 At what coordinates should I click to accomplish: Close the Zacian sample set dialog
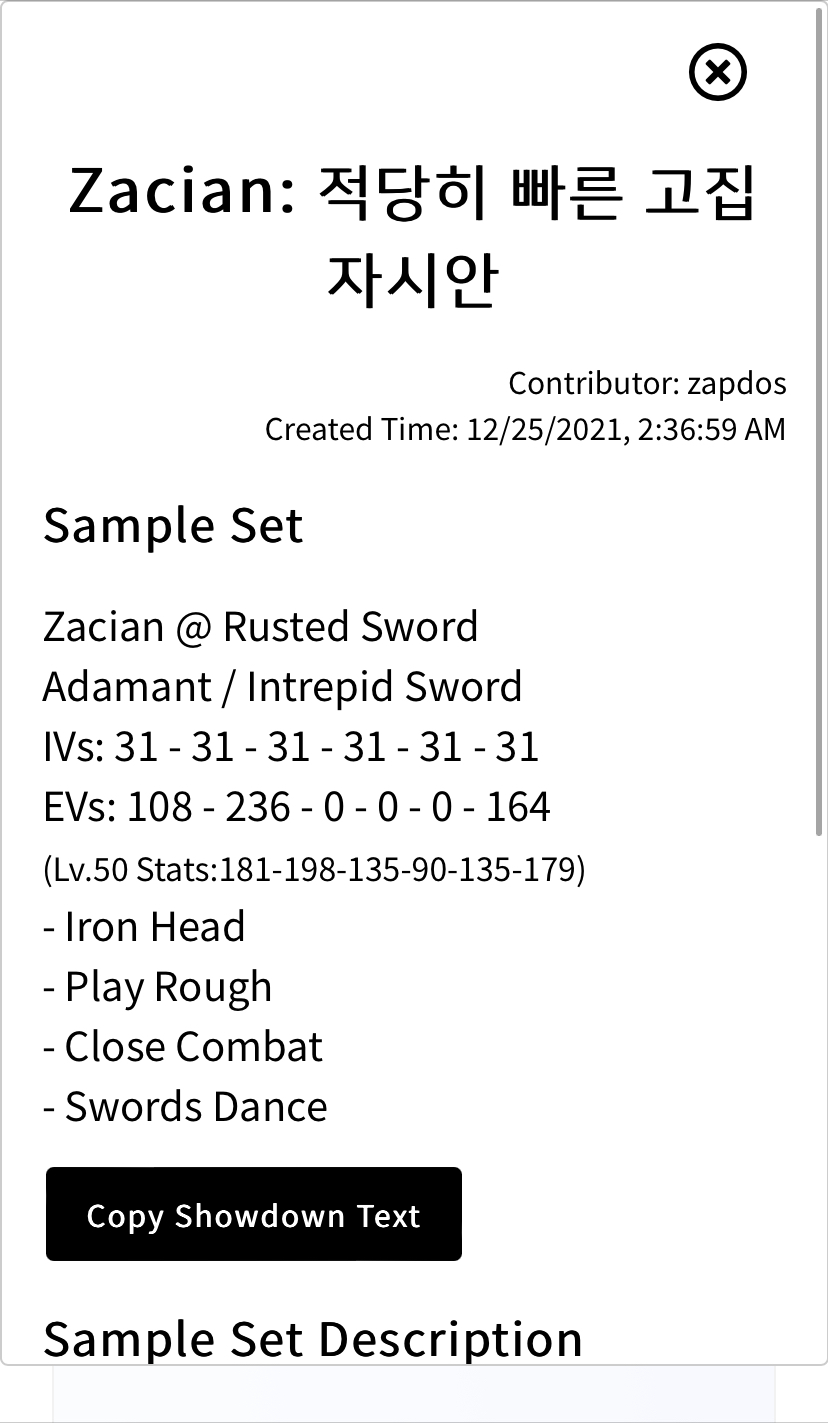tap(717, 72)
